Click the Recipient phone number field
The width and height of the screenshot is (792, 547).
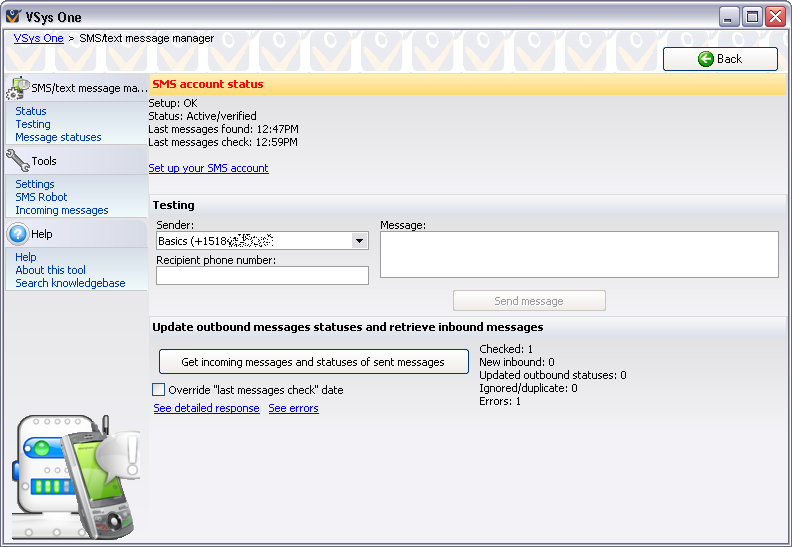tap(262, 276)
